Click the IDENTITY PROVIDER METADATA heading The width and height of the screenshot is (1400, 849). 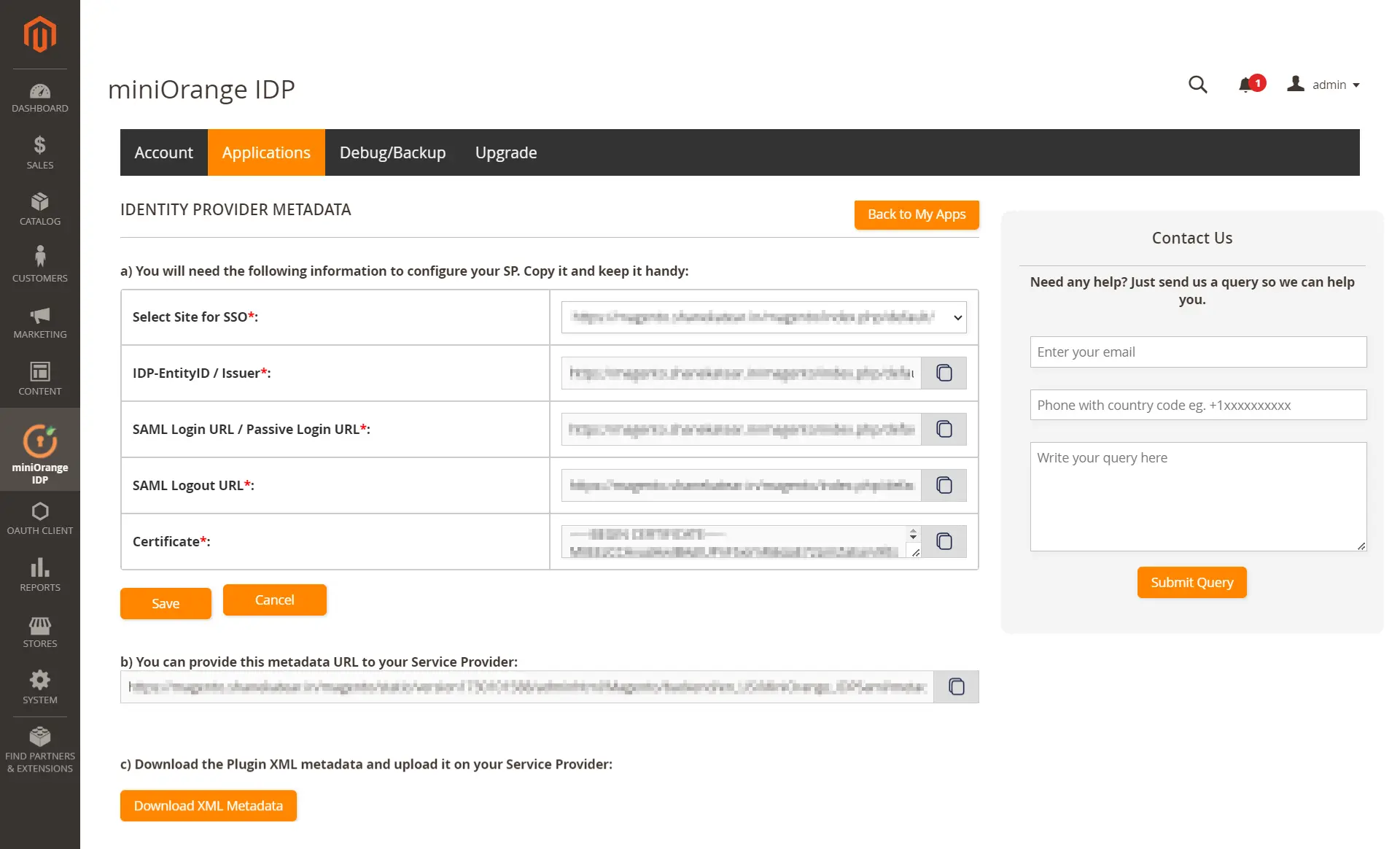point(236,209)
